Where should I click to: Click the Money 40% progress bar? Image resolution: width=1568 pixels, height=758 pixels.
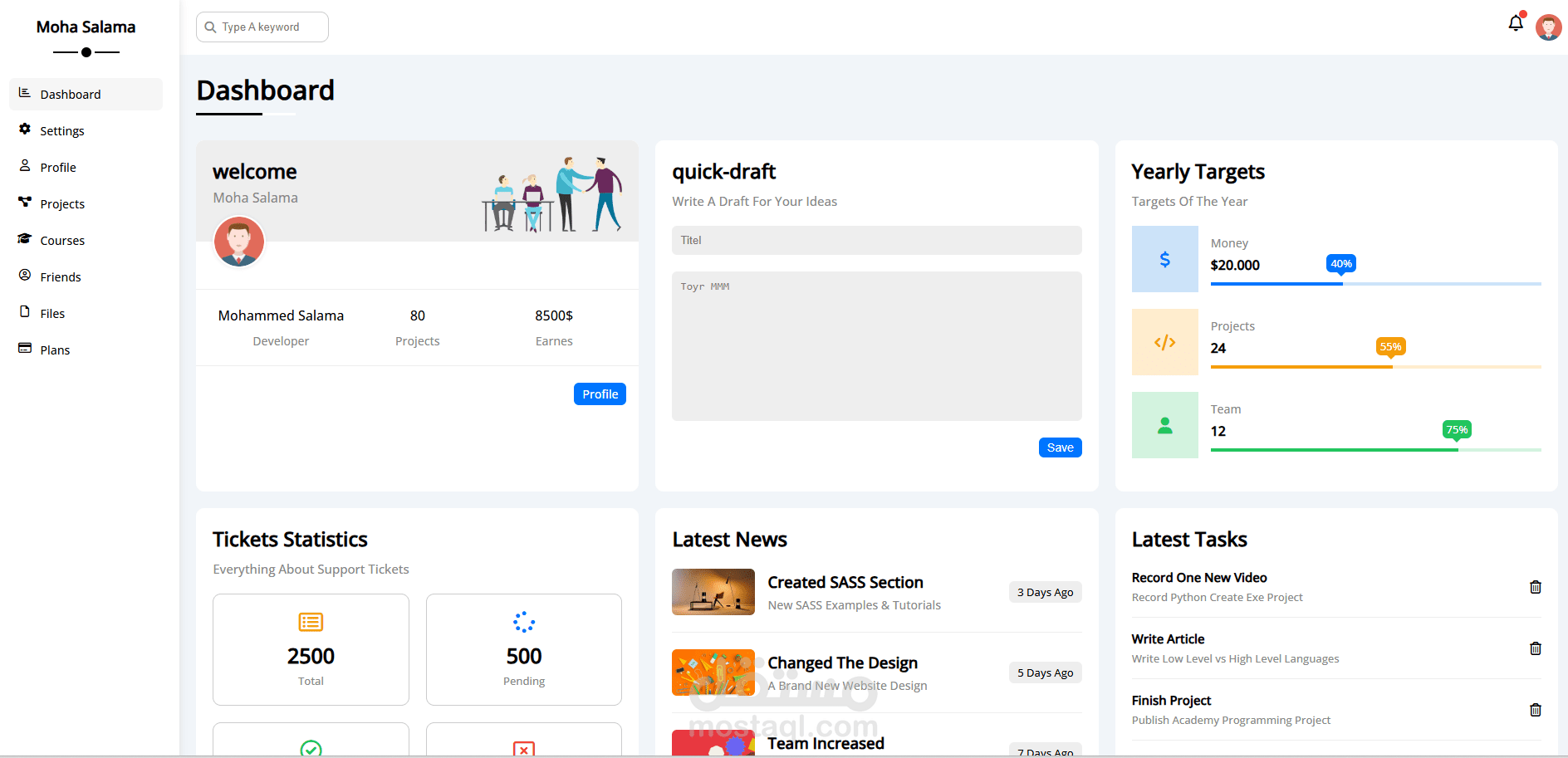coord(1375,284)
